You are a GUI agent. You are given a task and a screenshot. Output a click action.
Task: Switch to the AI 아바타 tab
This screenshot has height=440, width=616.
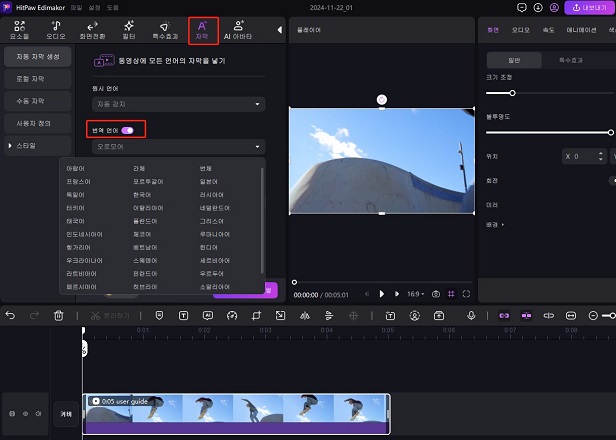coord(239,29)
